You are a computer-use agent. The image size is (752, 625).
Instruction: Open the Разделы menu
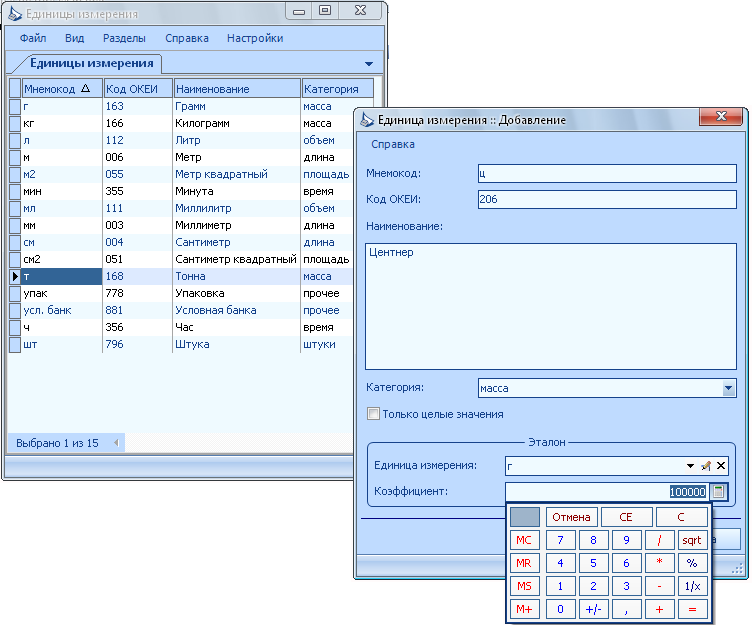(124, 38)
